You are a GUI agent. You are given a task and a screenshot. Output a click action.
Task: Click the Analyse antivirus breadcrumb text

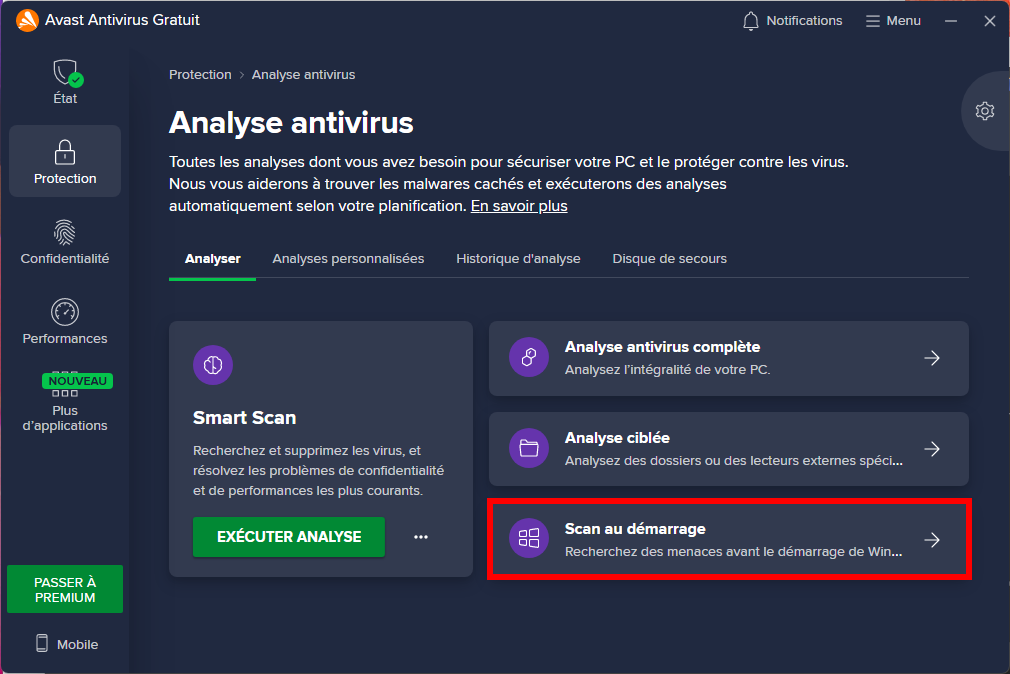[303, 75]
